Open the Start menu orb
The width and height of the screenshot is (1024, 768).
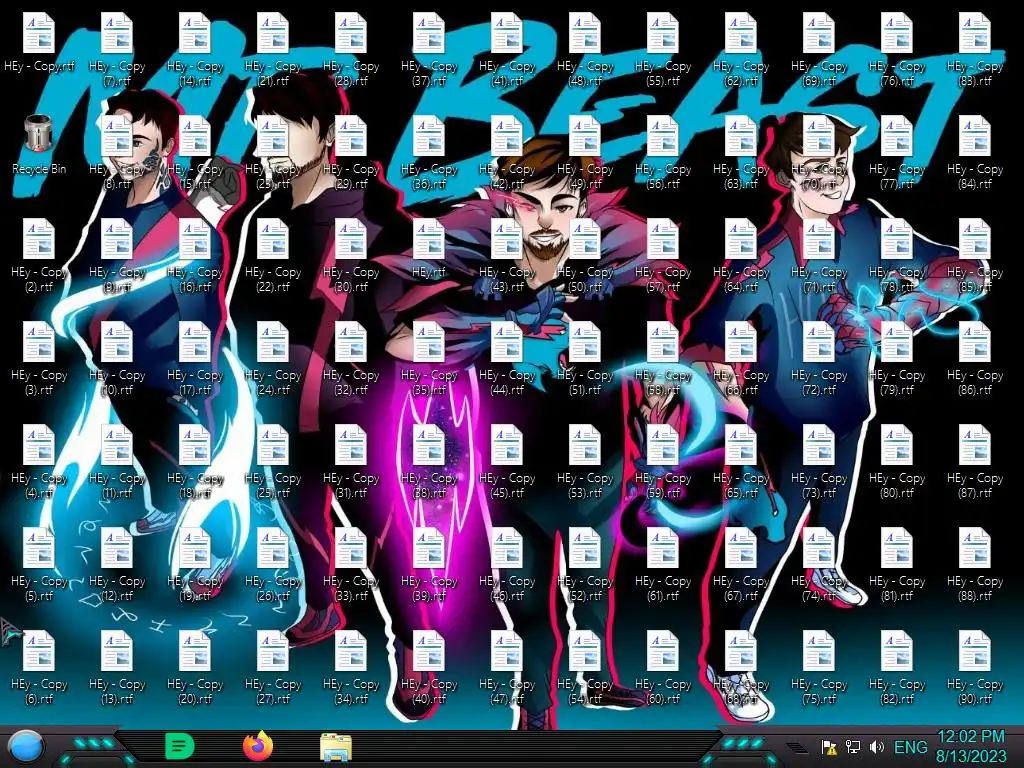[x=25, y=746]
